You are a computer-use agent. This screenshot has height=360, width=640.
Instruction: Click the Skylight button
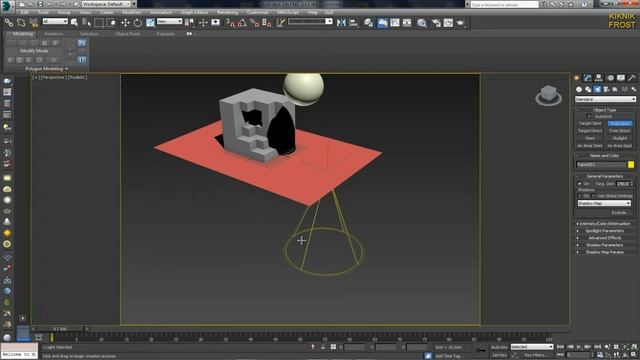pos(620,138)
